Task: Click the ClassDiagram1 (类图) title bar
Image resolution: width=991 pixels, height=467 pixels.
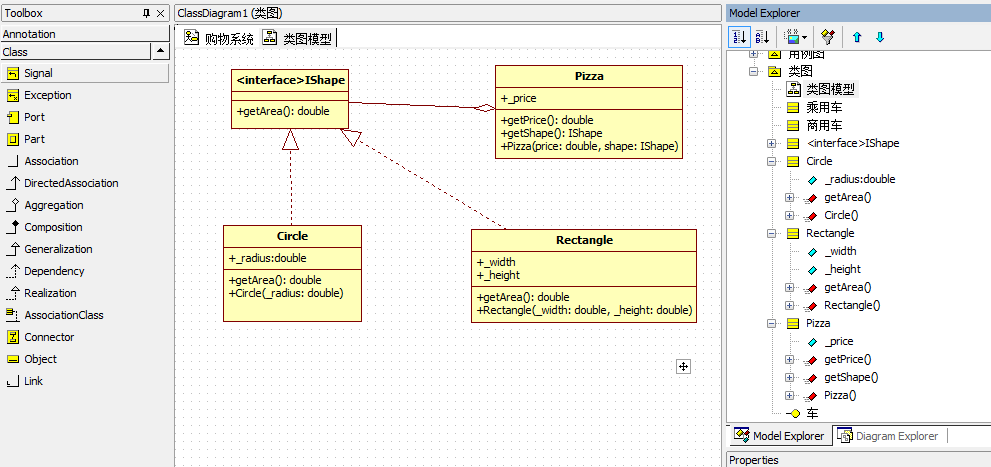Action: (x=447, y=13)
